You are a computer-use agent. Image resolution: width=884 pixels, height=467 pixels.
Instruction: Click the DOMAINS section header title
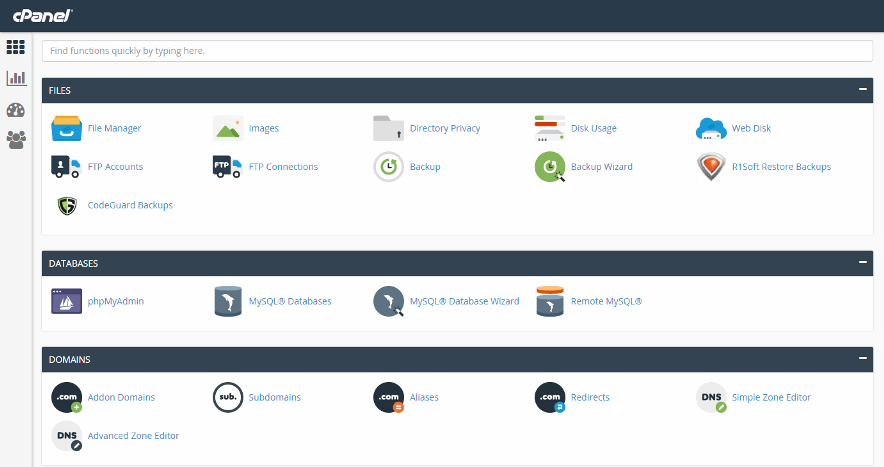click(x=69, y=359)
